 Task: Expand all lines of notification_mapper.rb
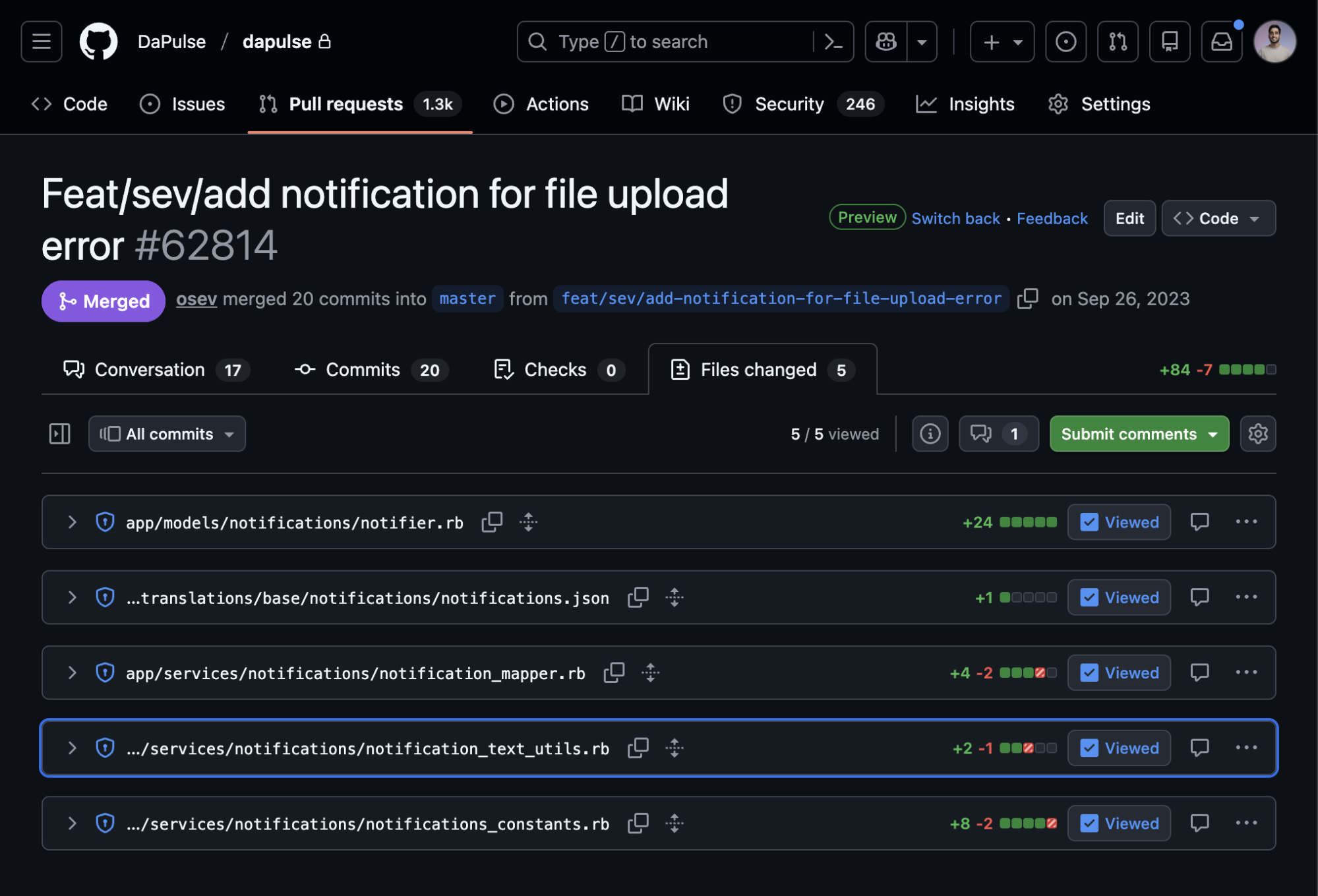(650, 672)
